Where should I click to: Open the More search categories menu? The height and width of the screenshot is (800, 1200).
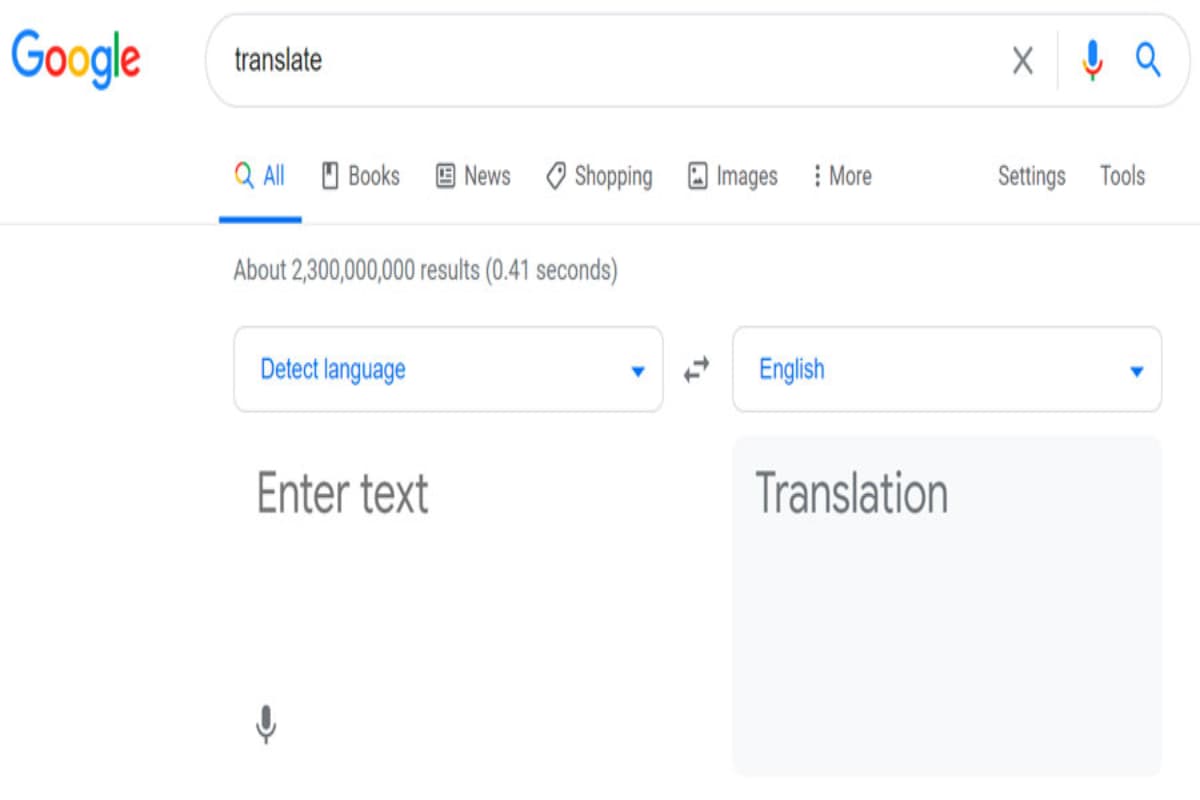[840, 176]
